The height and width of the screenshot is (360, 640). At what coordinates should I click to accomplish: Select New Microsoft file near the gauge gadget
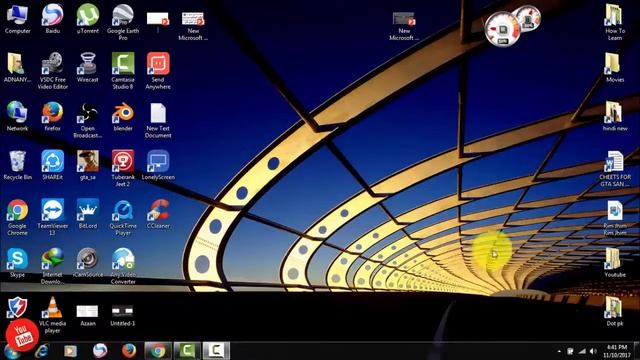coord(404,25)
